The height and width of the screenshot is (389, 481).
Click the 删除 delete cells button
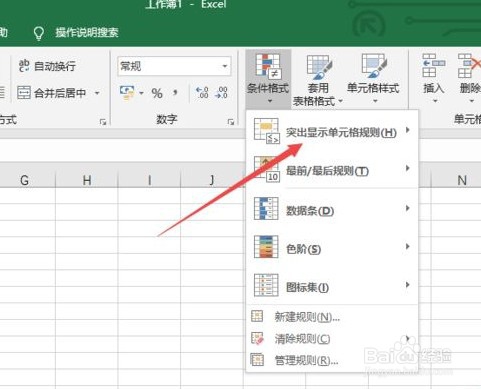470,79
